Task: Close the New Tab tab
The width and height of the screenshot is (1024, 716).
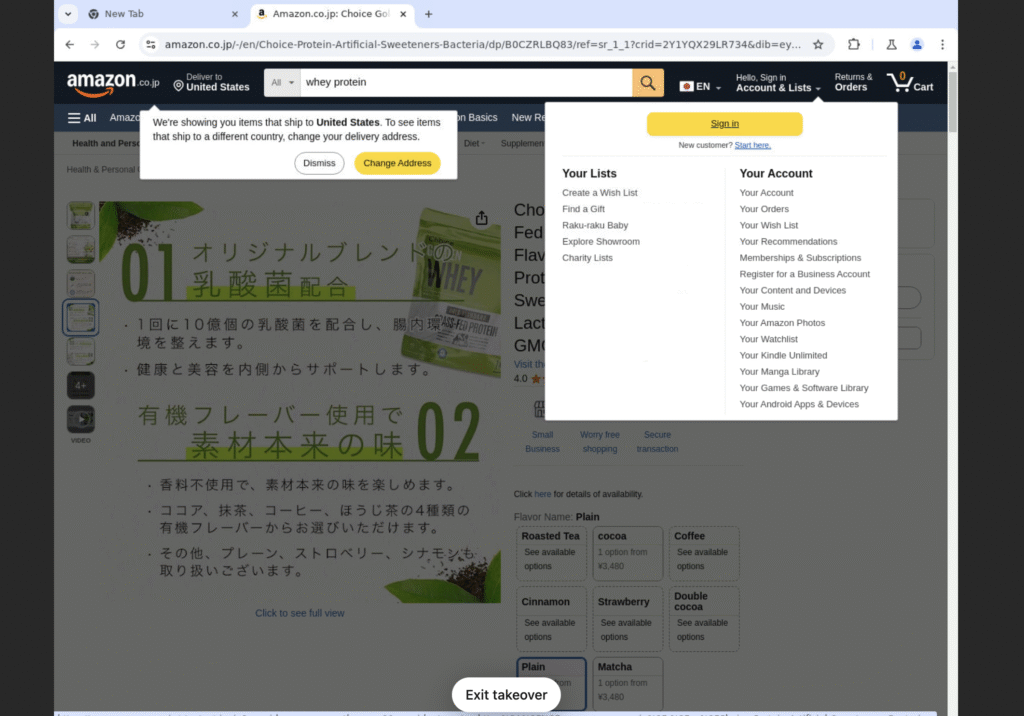Action: pyautogui.click(x=234, y=14)
